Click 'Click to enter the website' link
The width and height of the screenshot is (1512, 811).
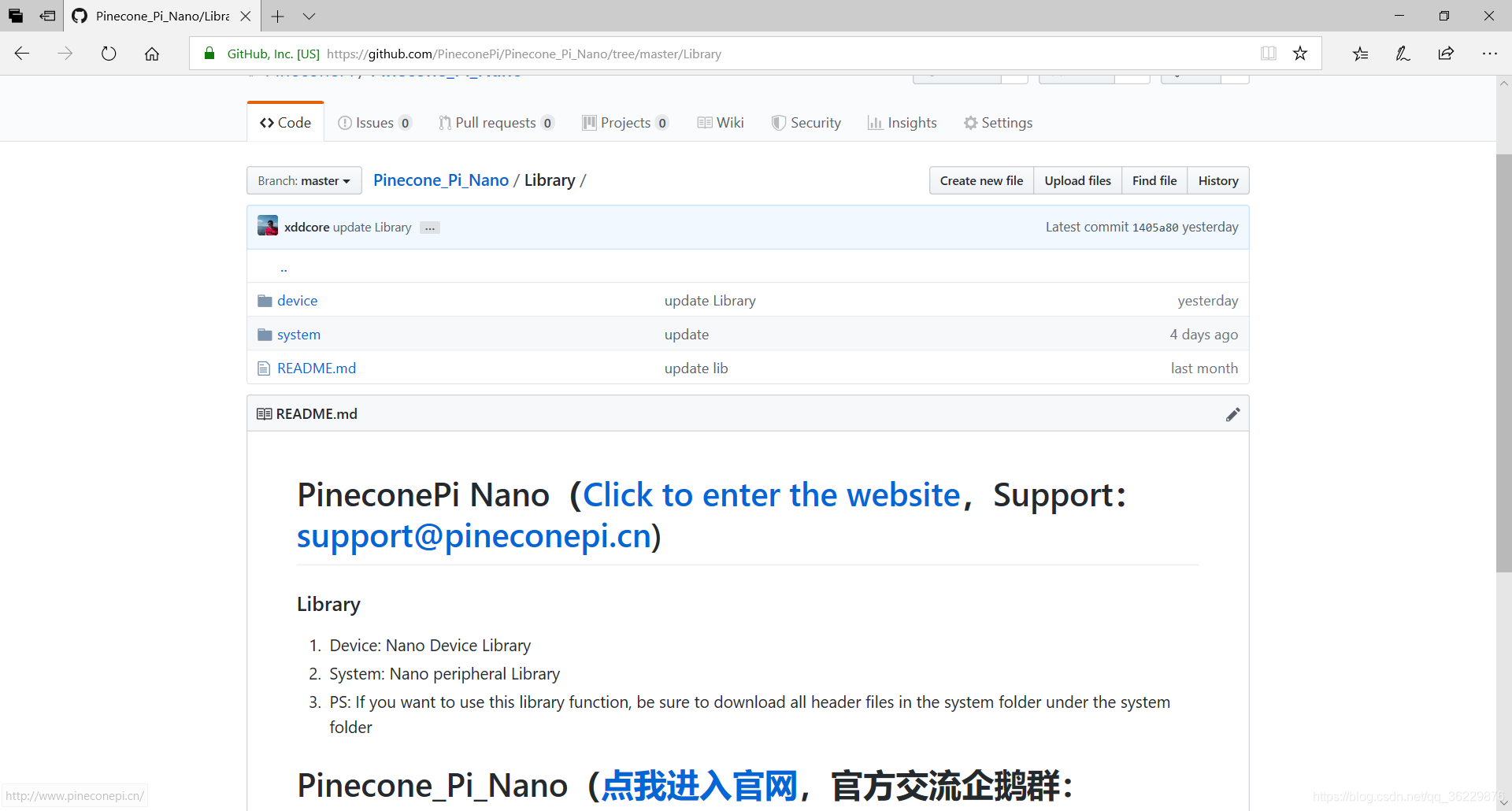point(772,495)
